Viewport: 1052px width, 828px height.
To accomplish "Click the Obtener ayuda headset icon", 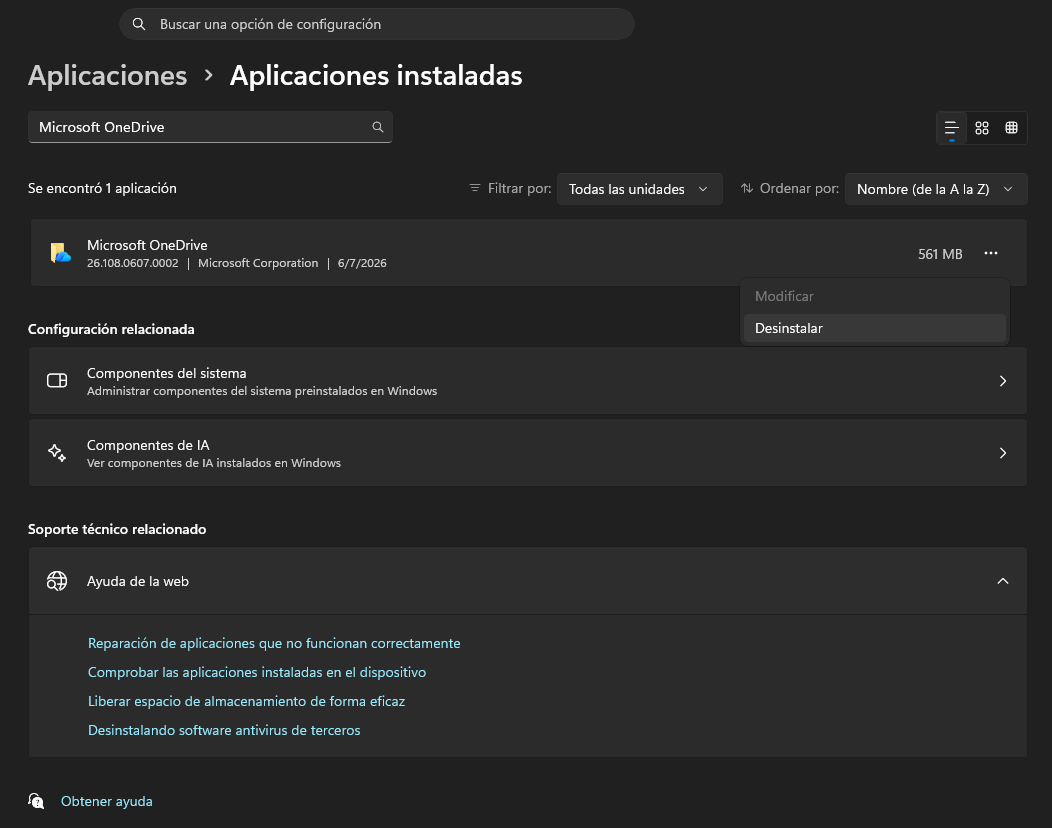I will (x=36, y=800).
